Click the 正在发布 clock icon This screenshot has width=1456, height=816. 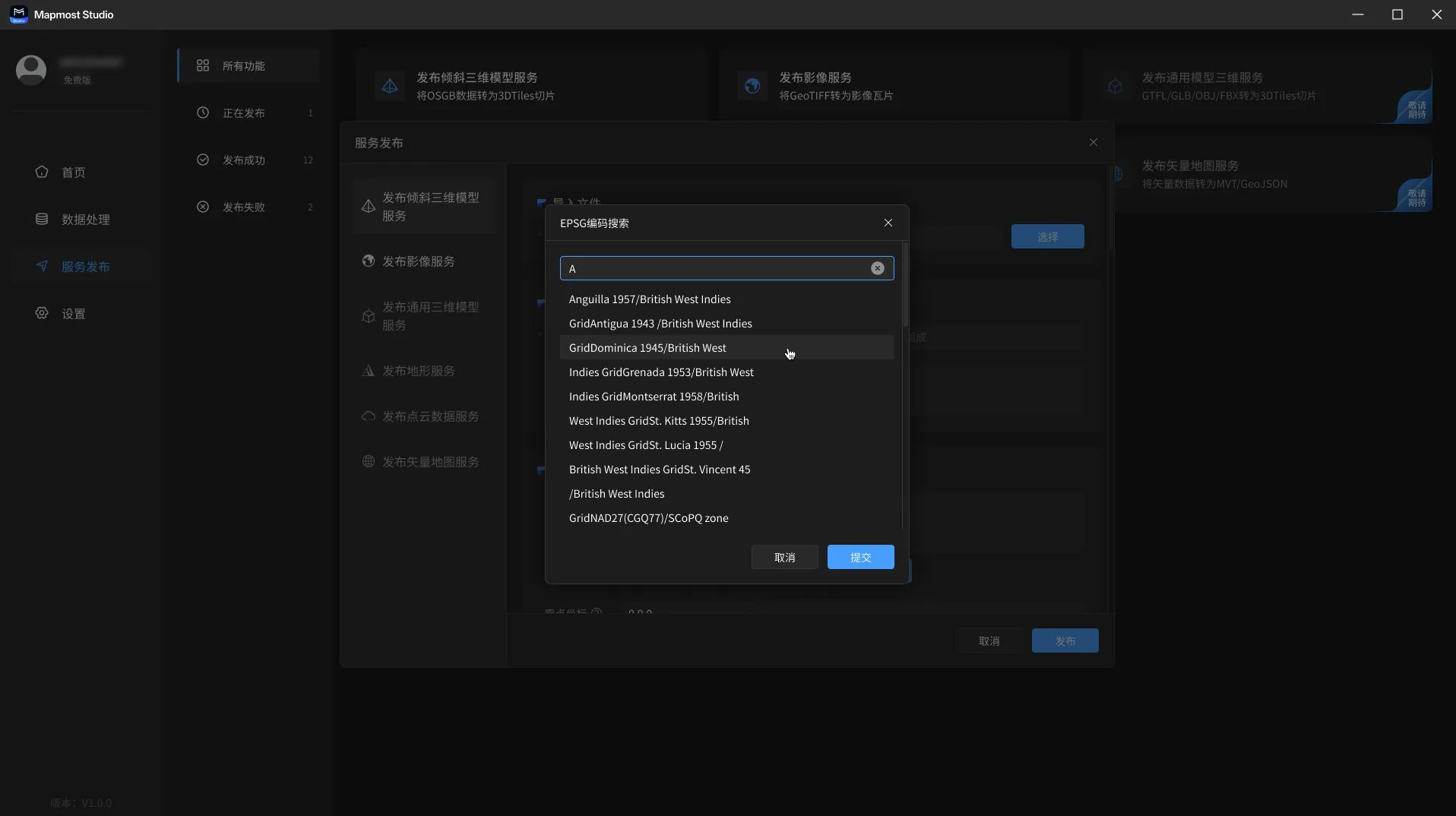point(203,112)
